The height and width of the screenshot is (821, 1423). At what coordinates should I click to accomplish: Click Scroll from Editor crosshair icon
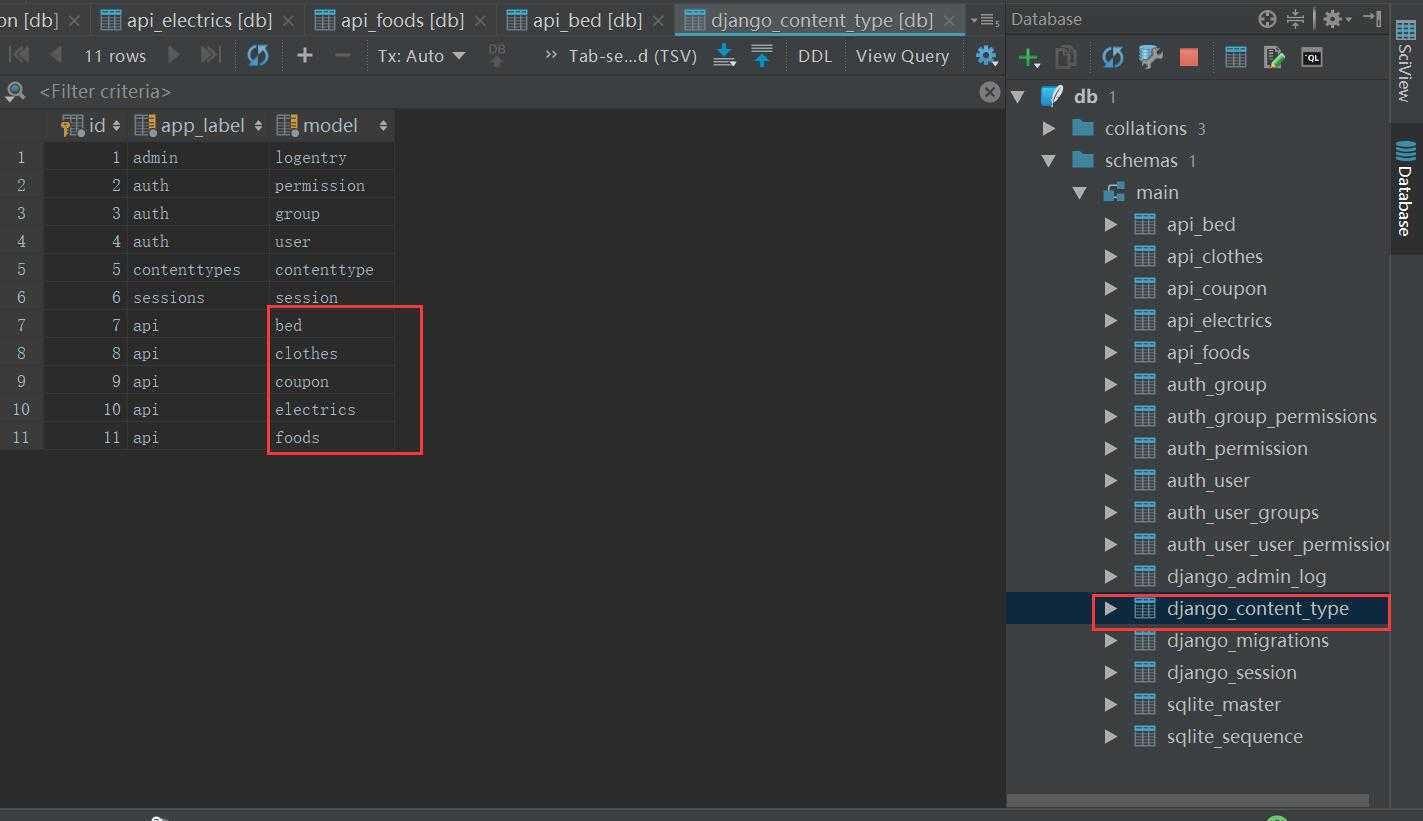point(1267,19)
